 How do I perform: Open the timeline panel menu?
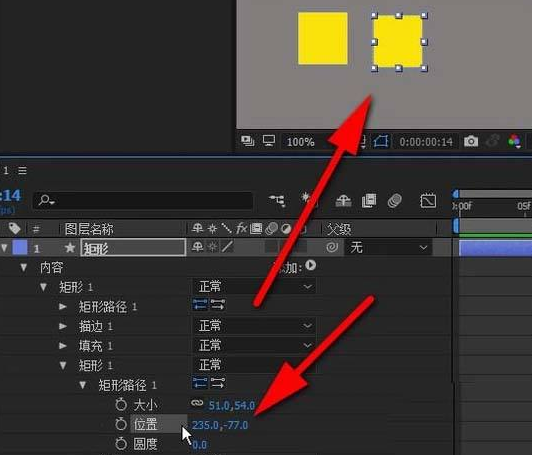(22, 170)
